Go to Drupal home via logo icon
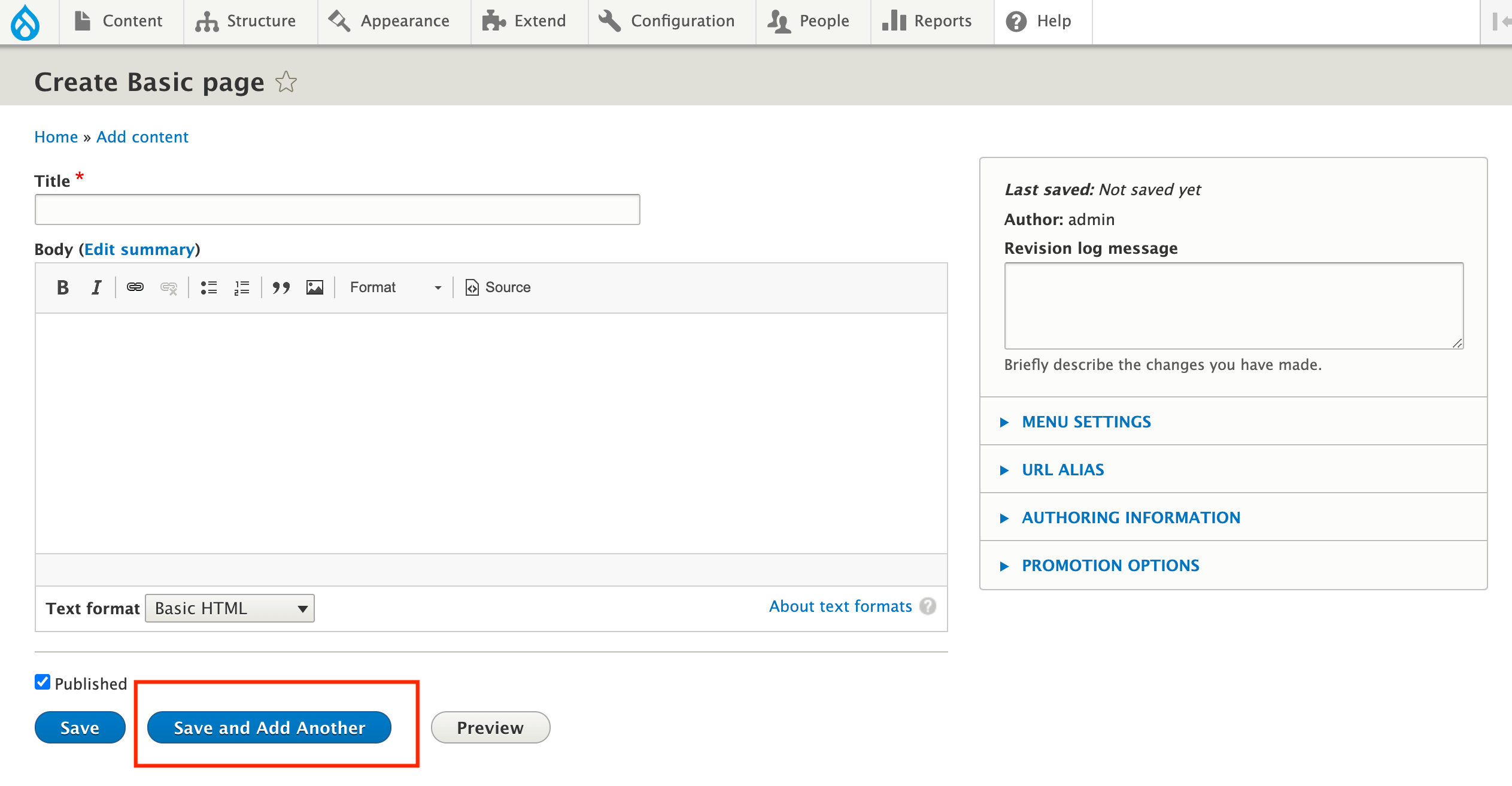The width and height of the screenshot is (1512, 786). [25, 22]
